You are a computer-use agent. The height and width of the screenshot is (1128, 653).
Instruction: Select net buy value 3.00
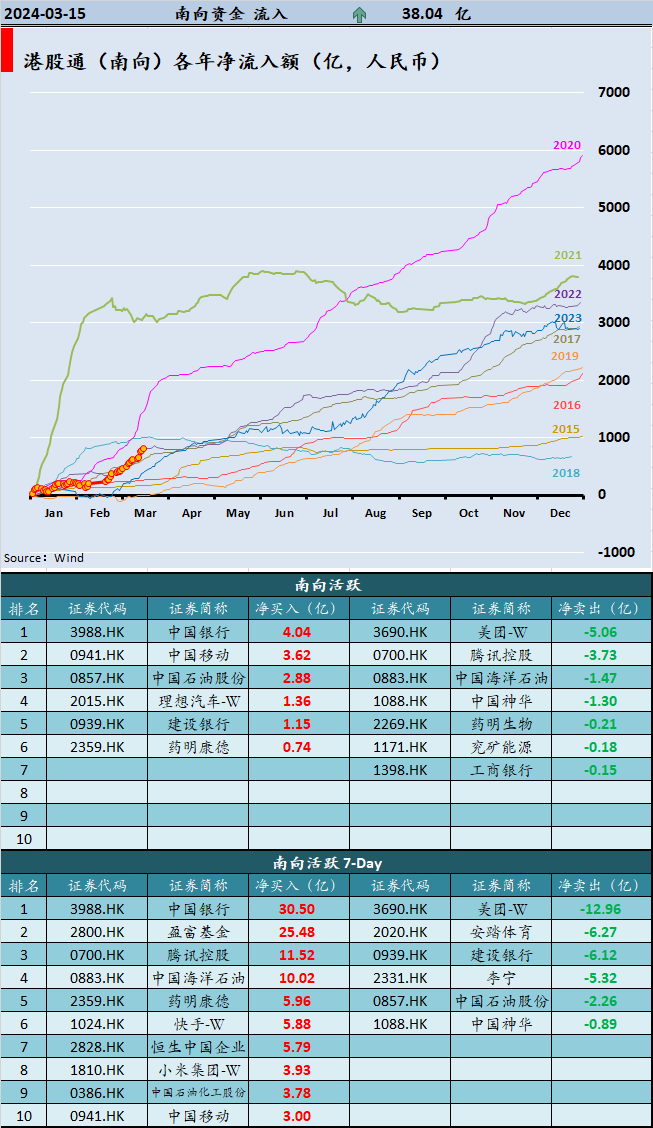click(x=297, y=1116)
